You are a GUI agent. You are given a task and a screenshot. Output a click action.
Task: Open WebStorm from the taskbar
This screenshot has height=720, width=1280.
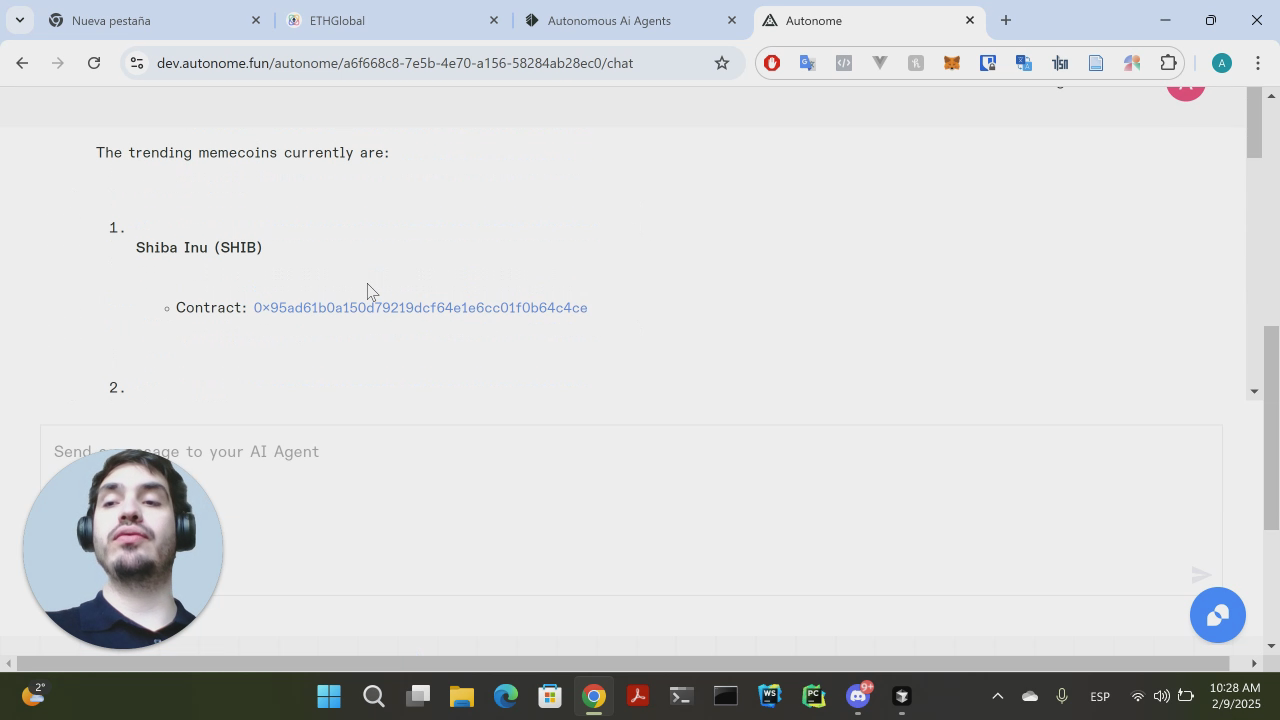[769, 696]
